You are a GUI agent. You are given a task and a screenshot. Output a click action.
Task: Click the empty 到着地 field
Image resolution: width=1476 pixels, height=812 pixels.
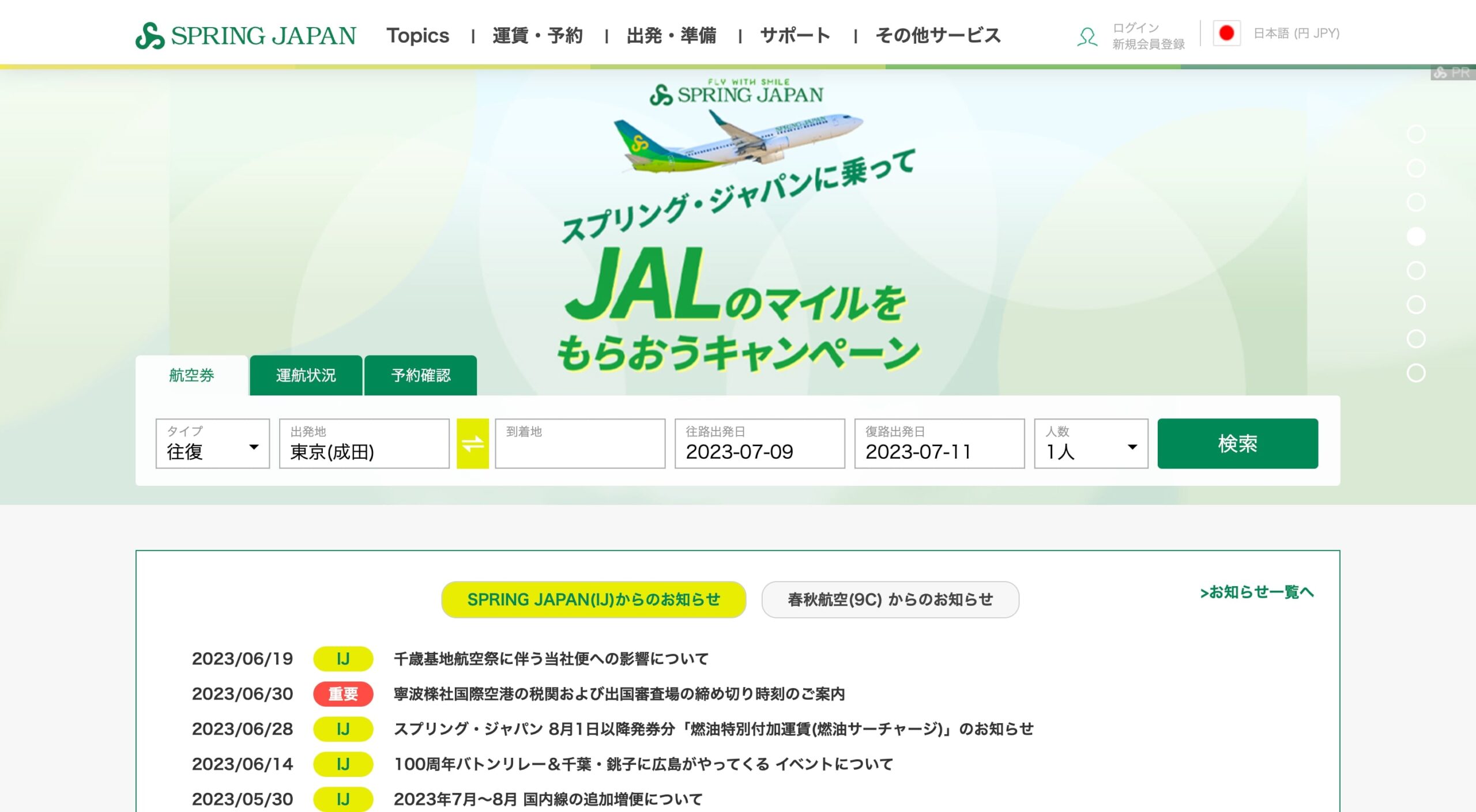pos(580,443)
